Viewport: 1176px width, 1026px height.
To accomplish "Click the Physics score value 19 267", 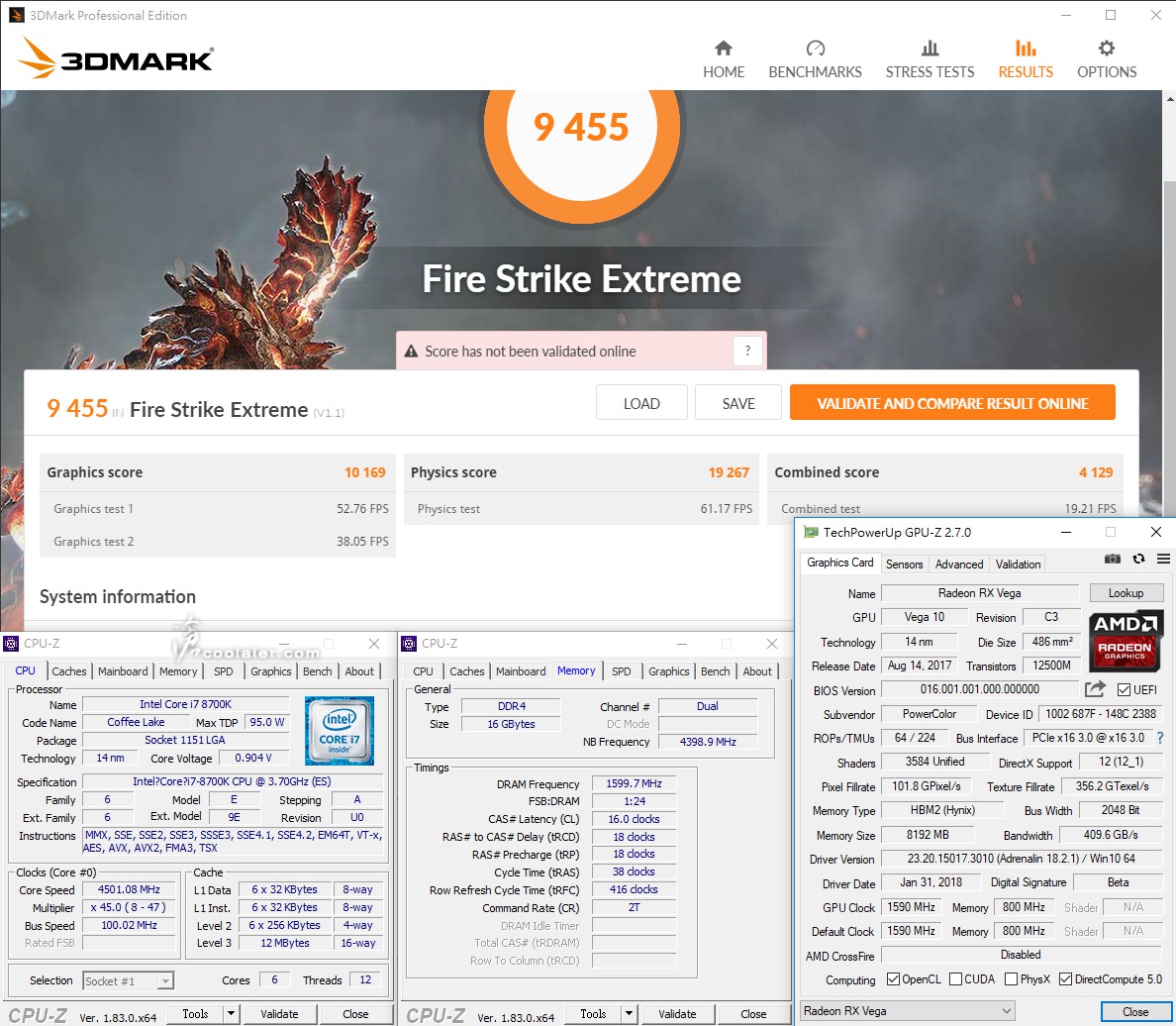I will click(729, 472).
